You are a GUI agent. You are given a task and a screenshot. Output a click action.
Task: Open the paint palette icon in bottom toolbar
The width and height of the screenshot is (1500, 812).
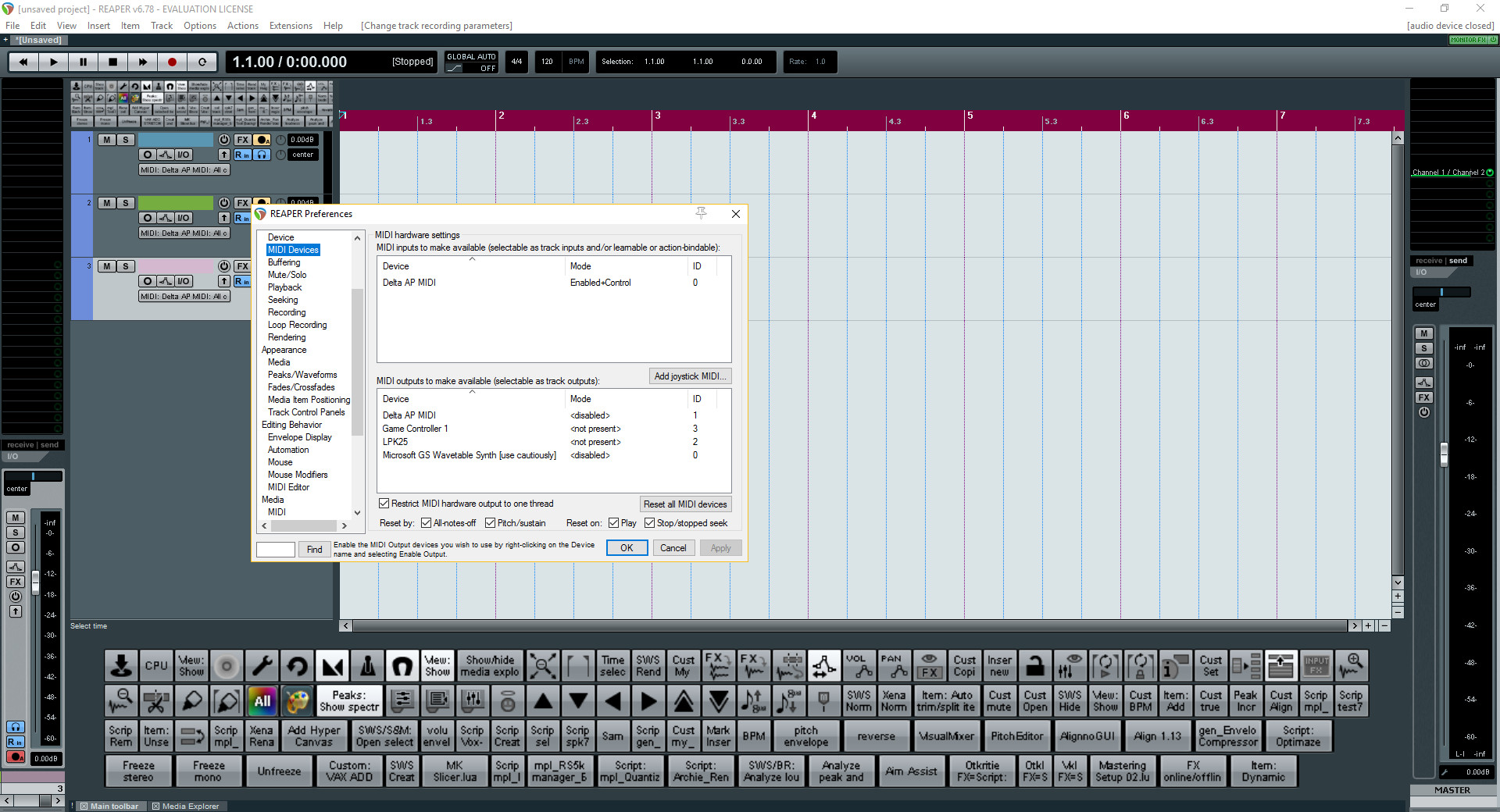click(x=297, y=701)
